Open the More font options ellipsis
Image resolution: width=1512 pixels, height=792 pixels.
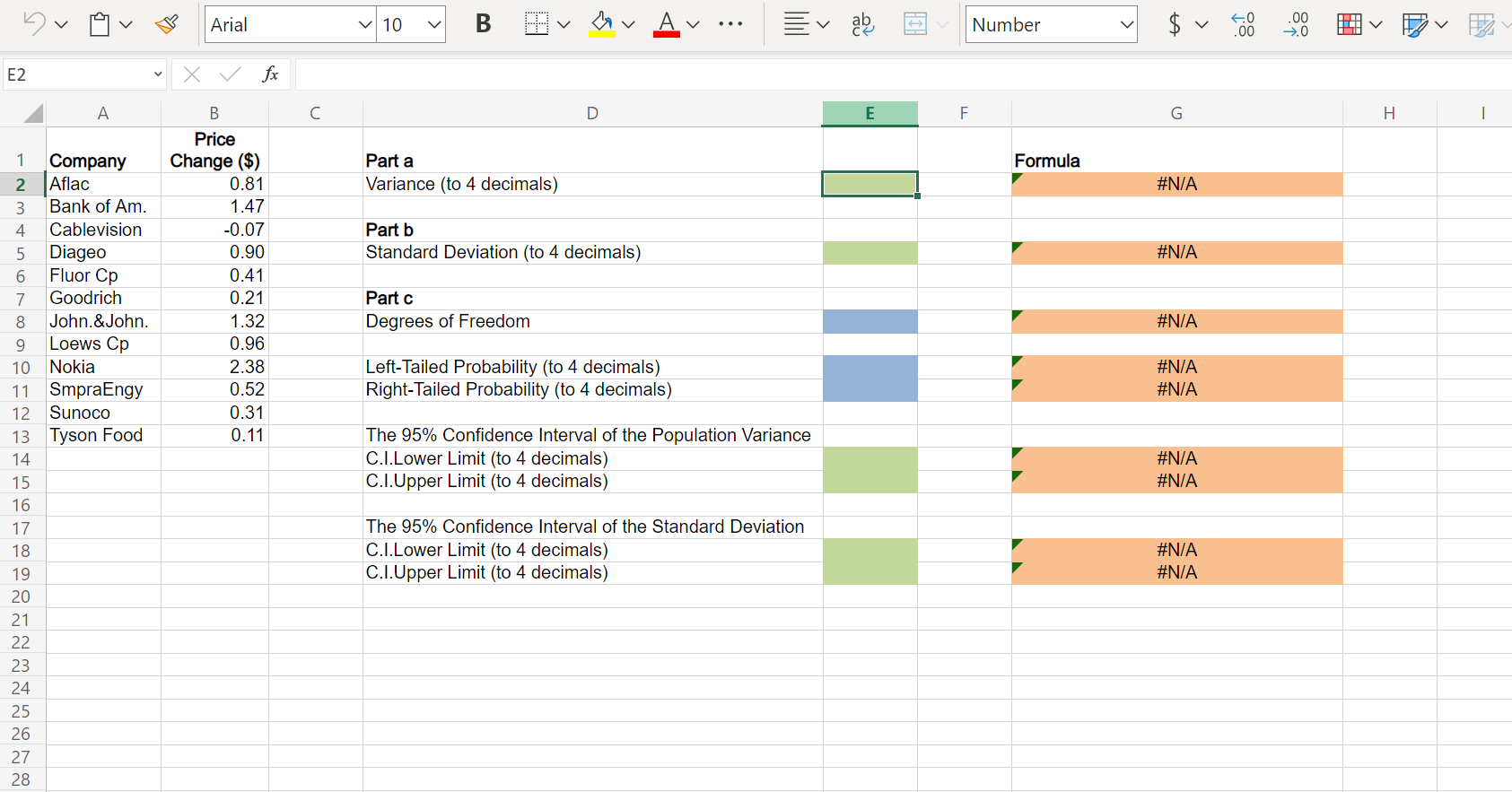pos(730,24)
